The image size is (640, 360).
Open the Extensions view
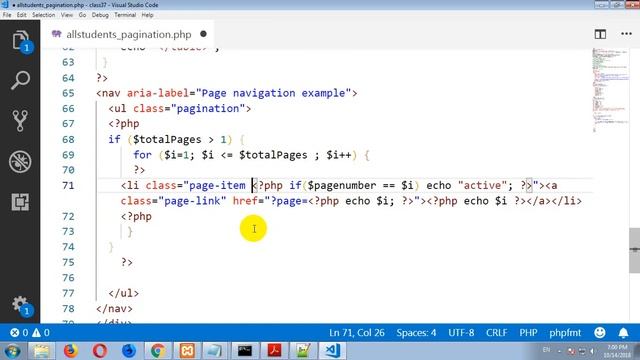click(x=20, y=202)
